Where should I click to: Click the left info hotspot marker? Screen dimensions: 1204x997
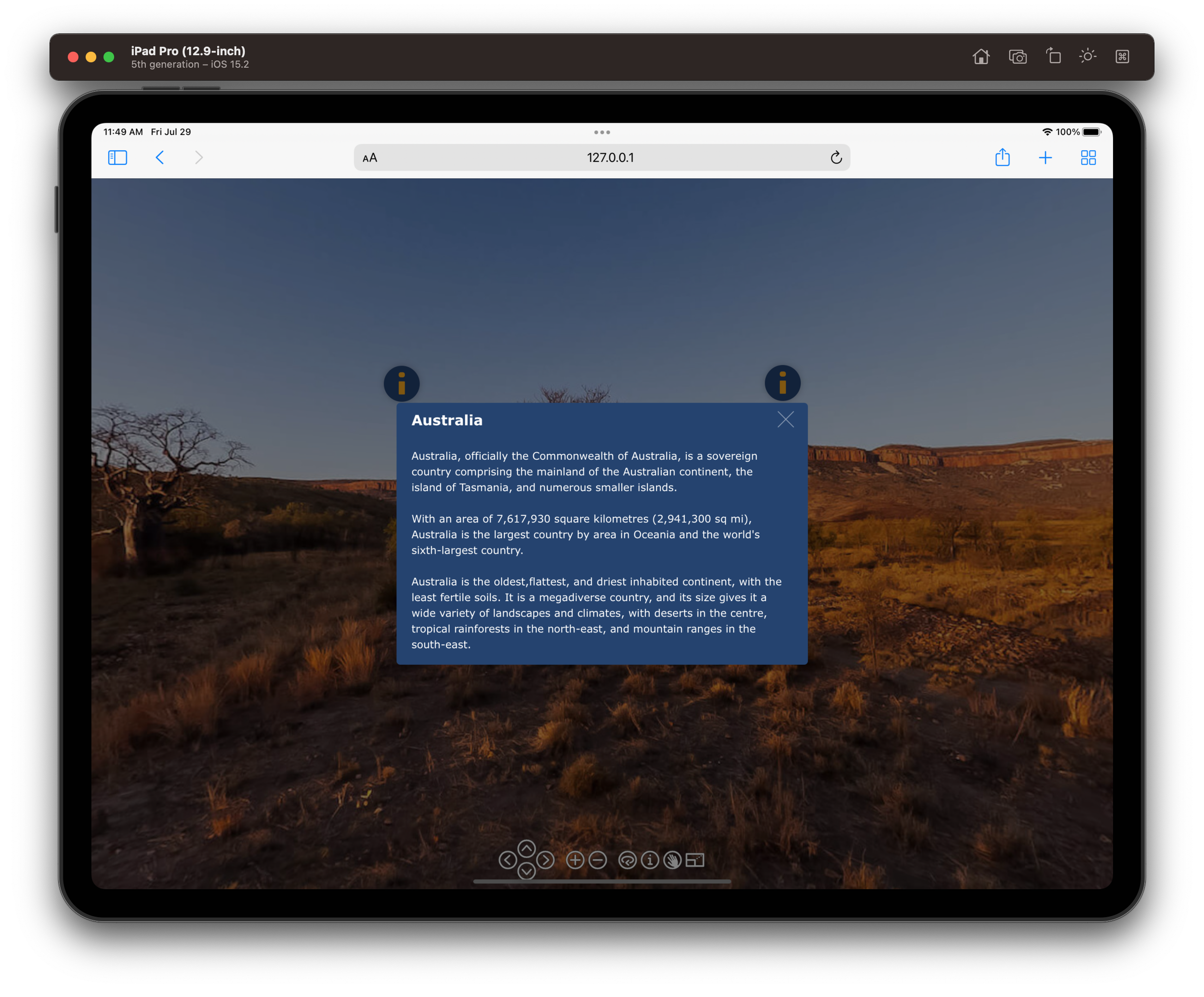(x=401, y=383)
